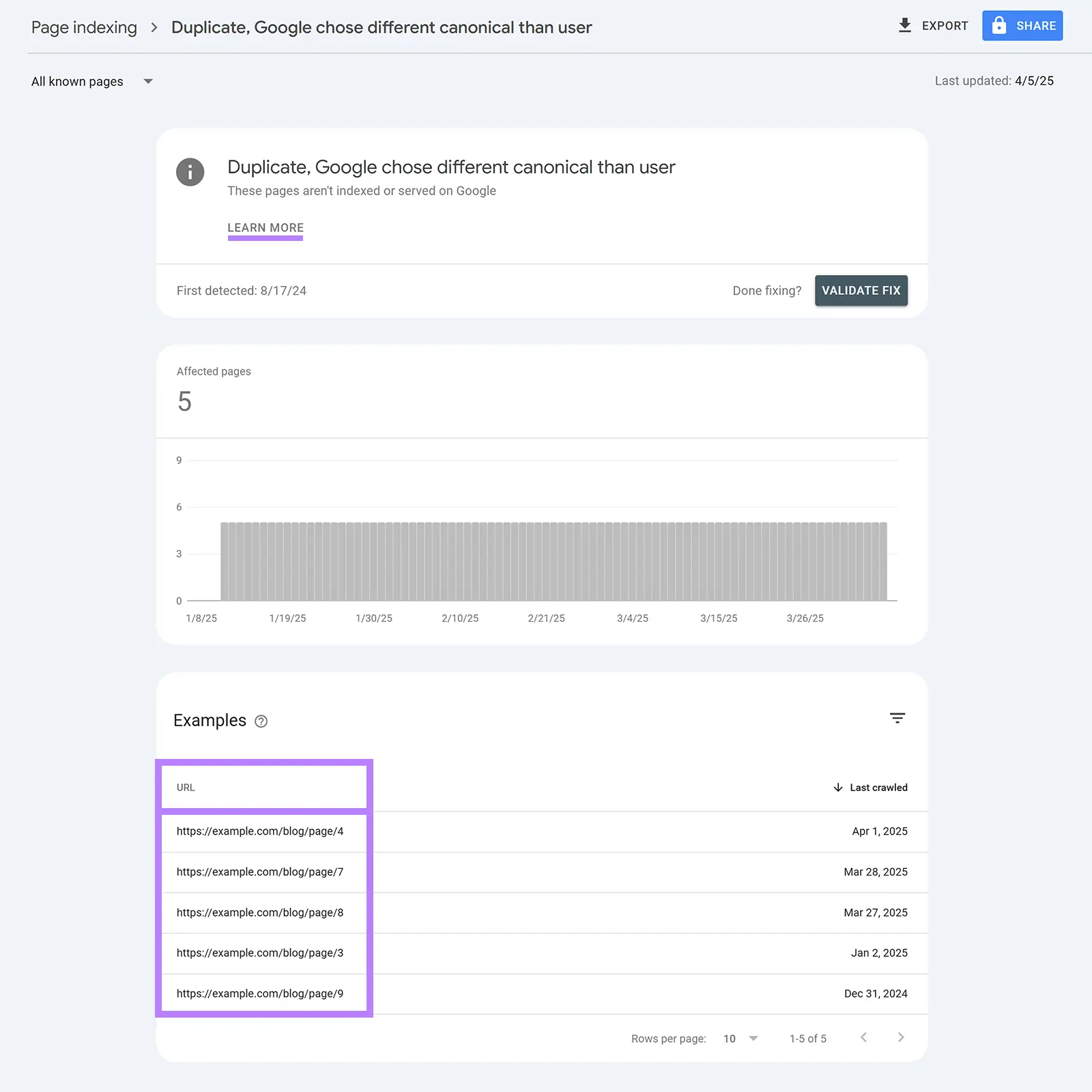
Task: Go back to Page indexing breadcrumb
Action: point(83,27)
